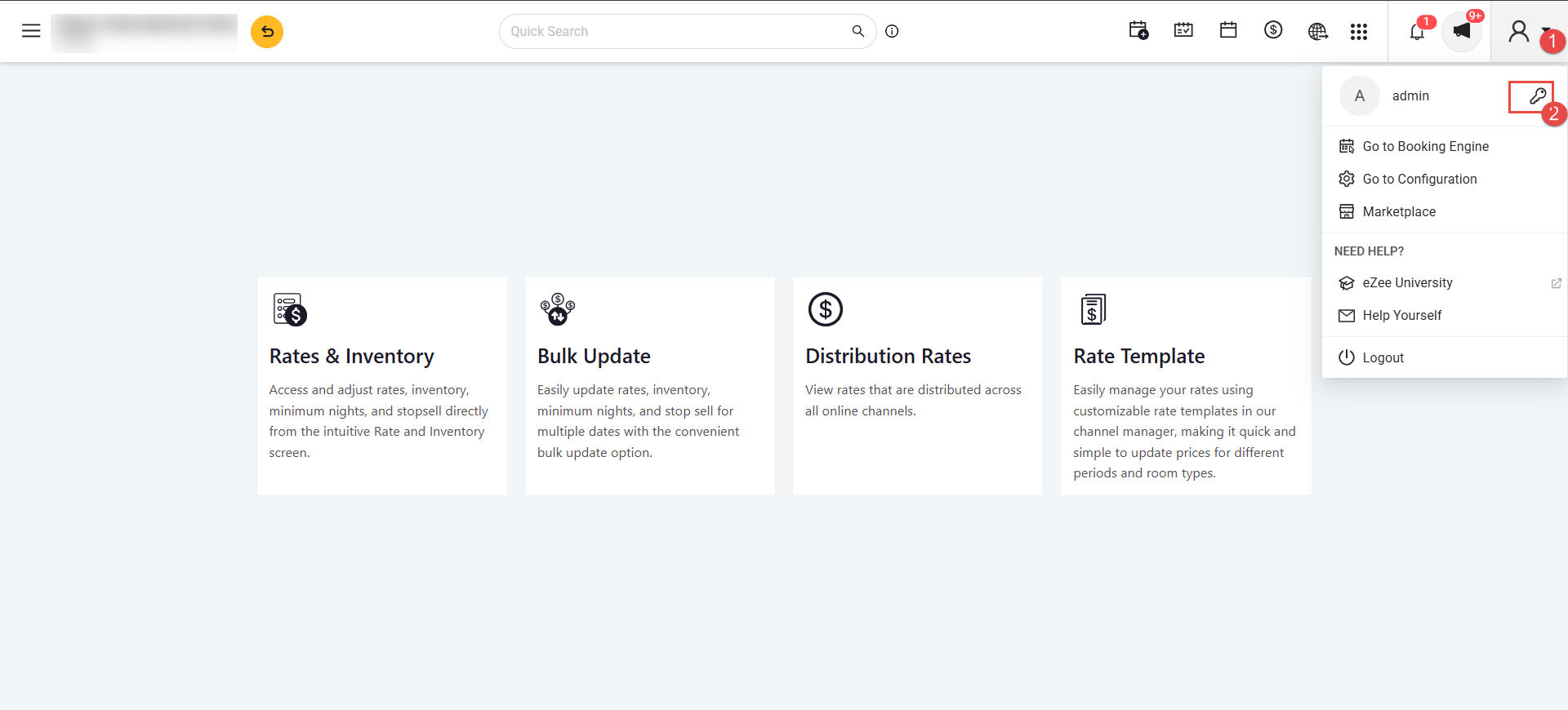The height and width of the screenshot is (710, 1568).
Task: Click the eZee University external link icon
Action: point(1556,283)
